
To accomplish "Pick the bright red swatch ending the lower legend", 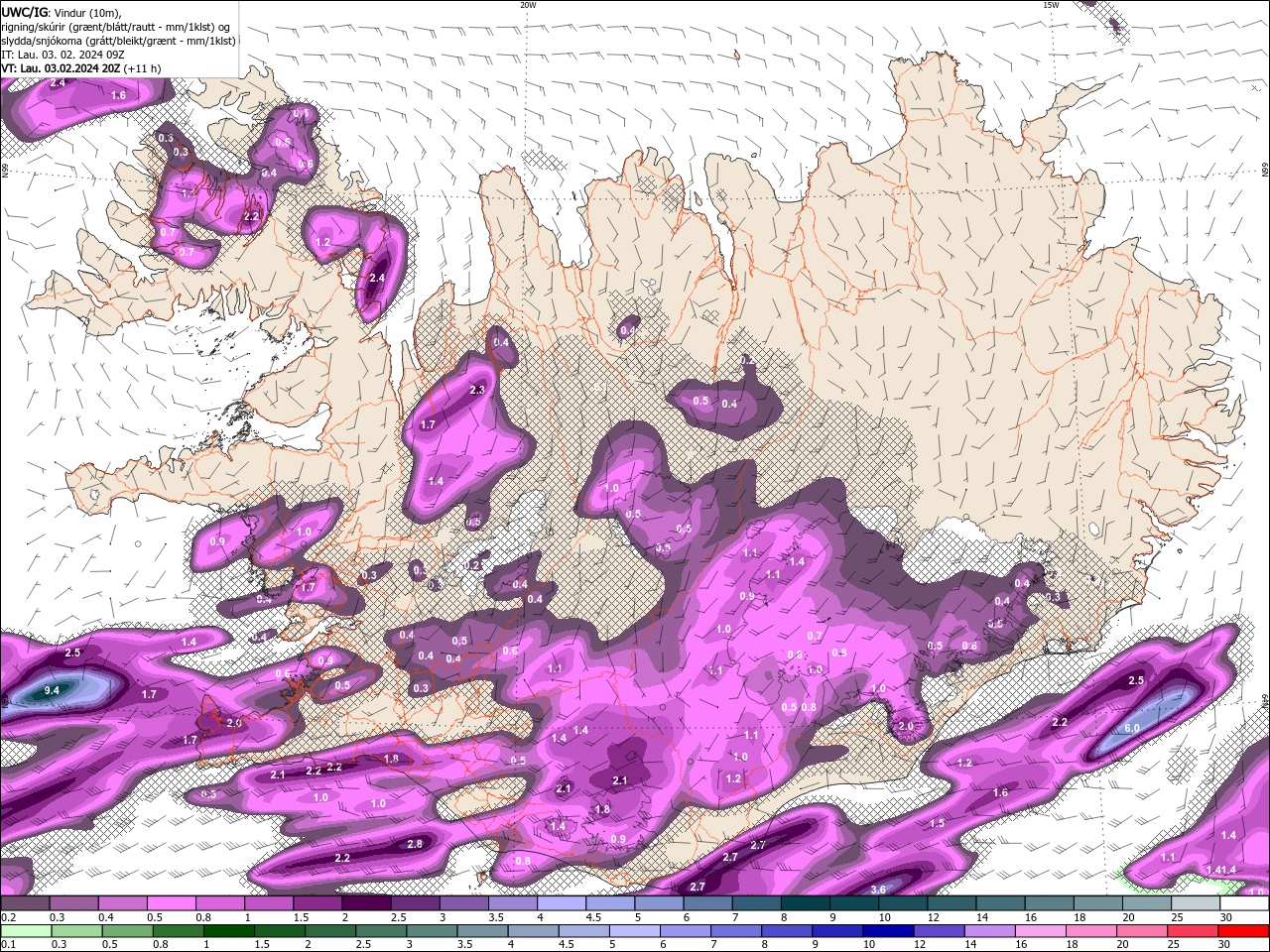I will click(x=1243, y=931).
